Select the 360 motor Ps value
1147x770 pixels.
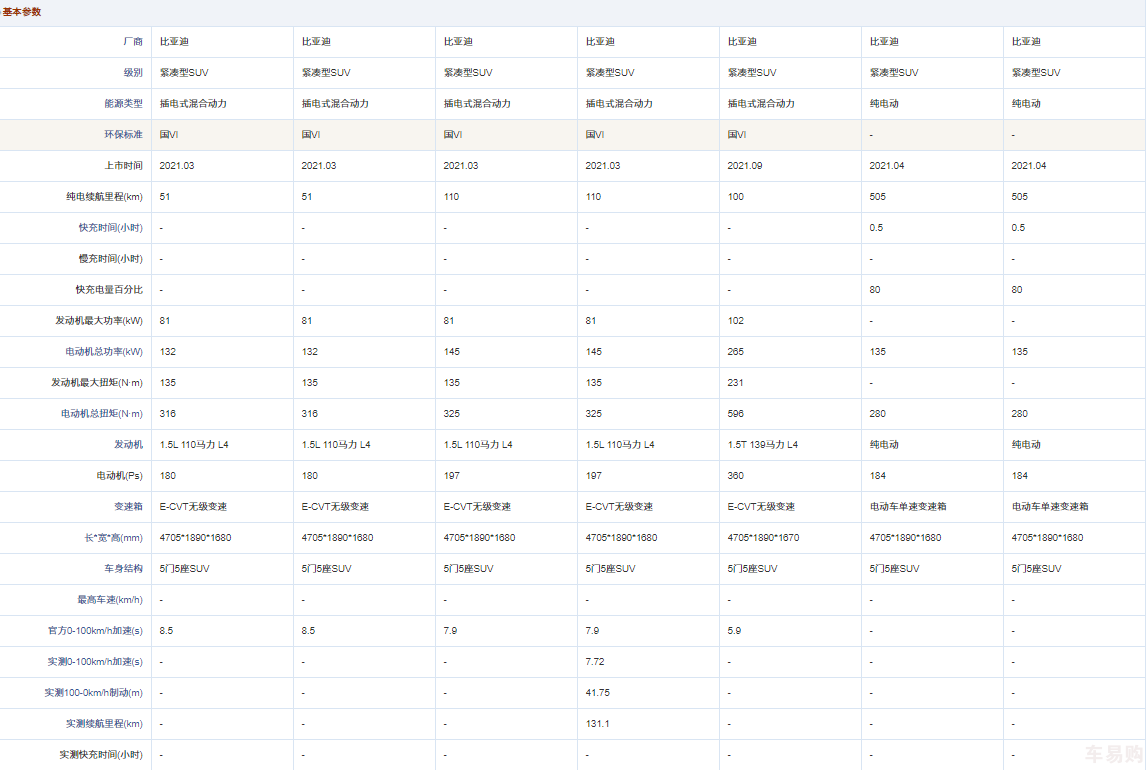coord(736,476)
